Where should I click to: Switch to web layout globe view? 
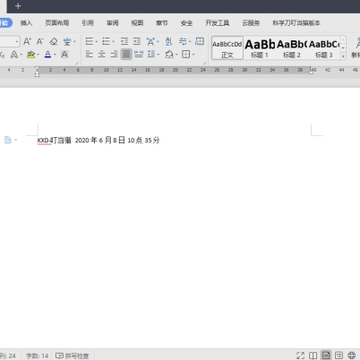click(352, 355)
